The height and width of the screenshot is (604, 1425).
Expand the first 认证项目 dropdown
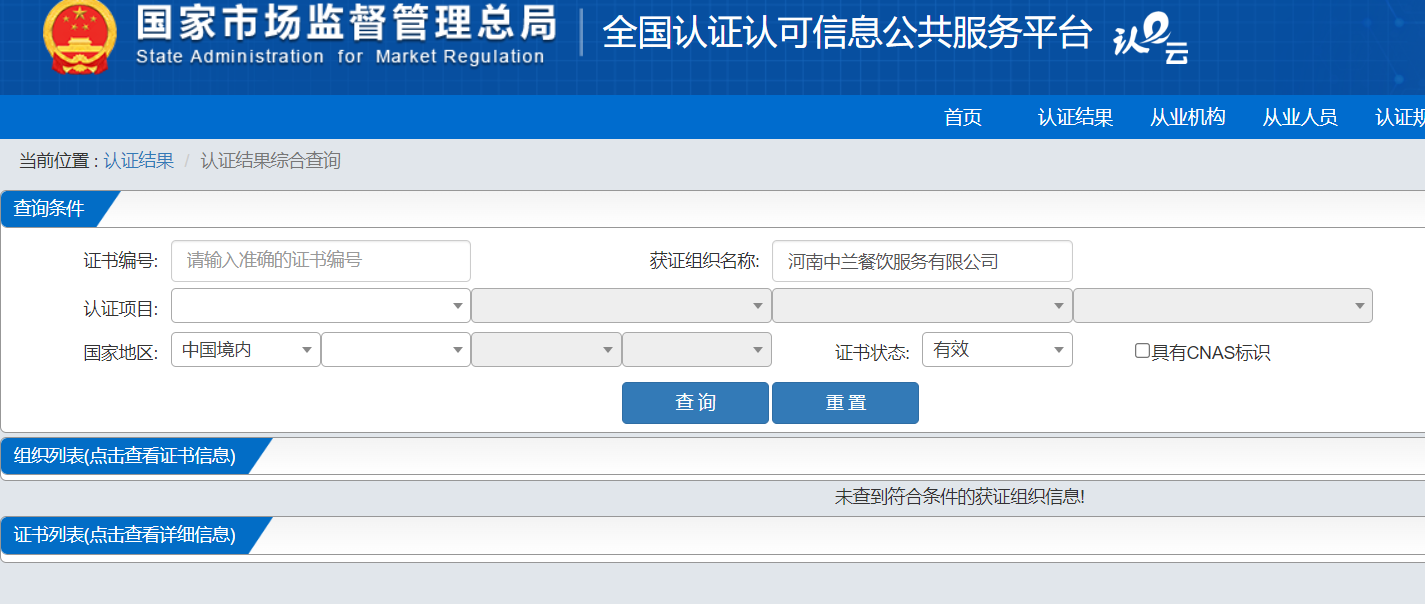point(321,306)
